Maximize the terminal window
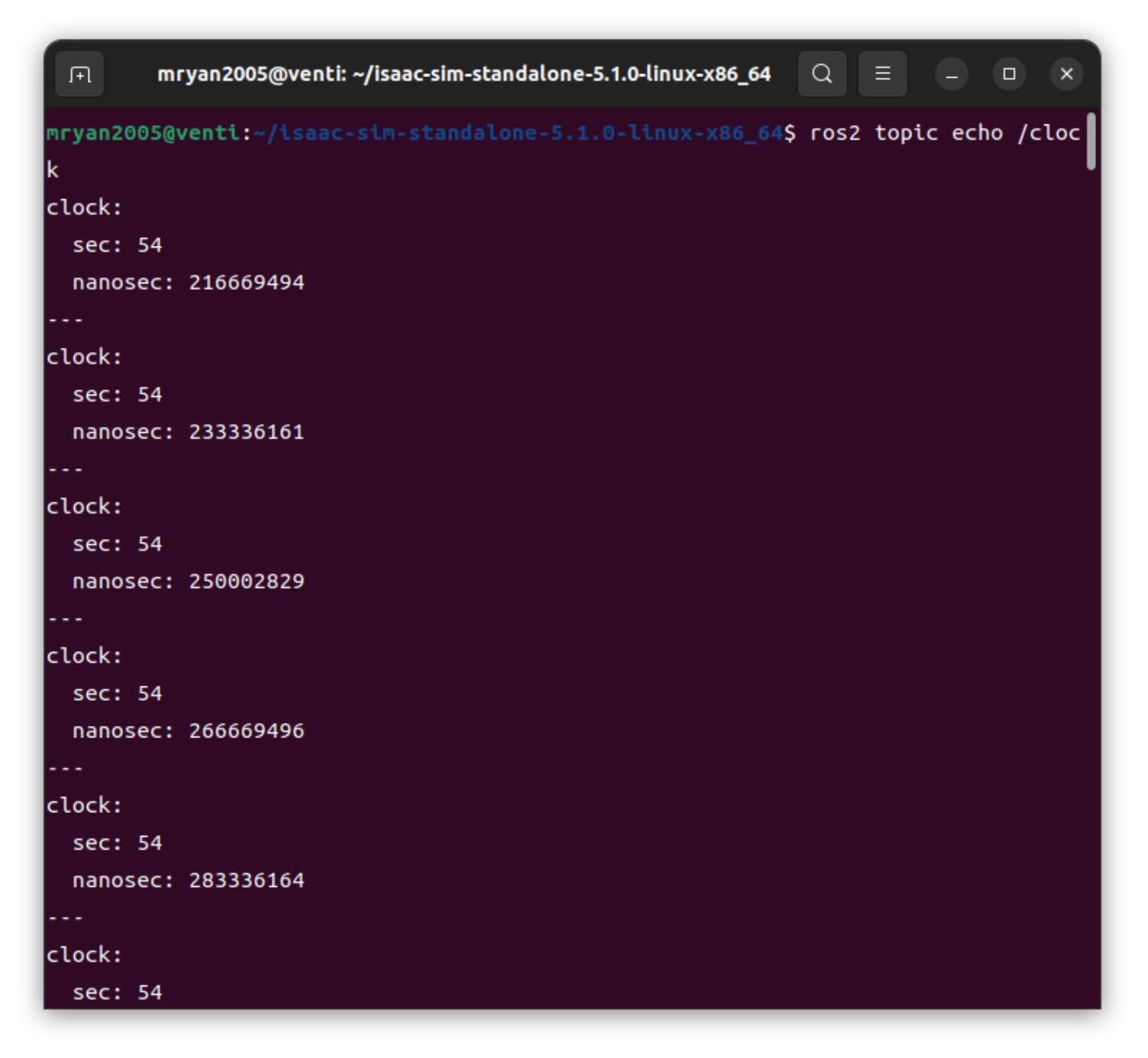The height and width of the screenshot is (1058, 1148). coord(1009,74)
